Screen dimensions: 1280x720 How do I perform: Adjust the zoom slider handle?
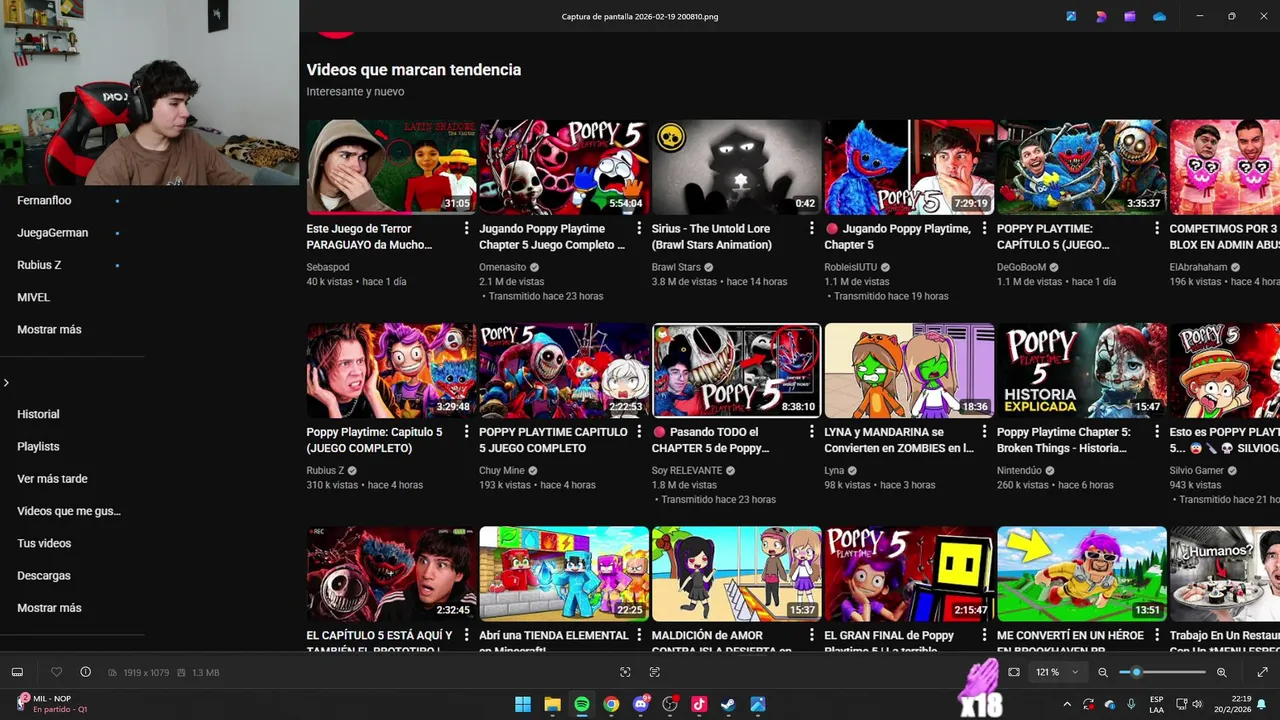click(x=1136, y=672)
